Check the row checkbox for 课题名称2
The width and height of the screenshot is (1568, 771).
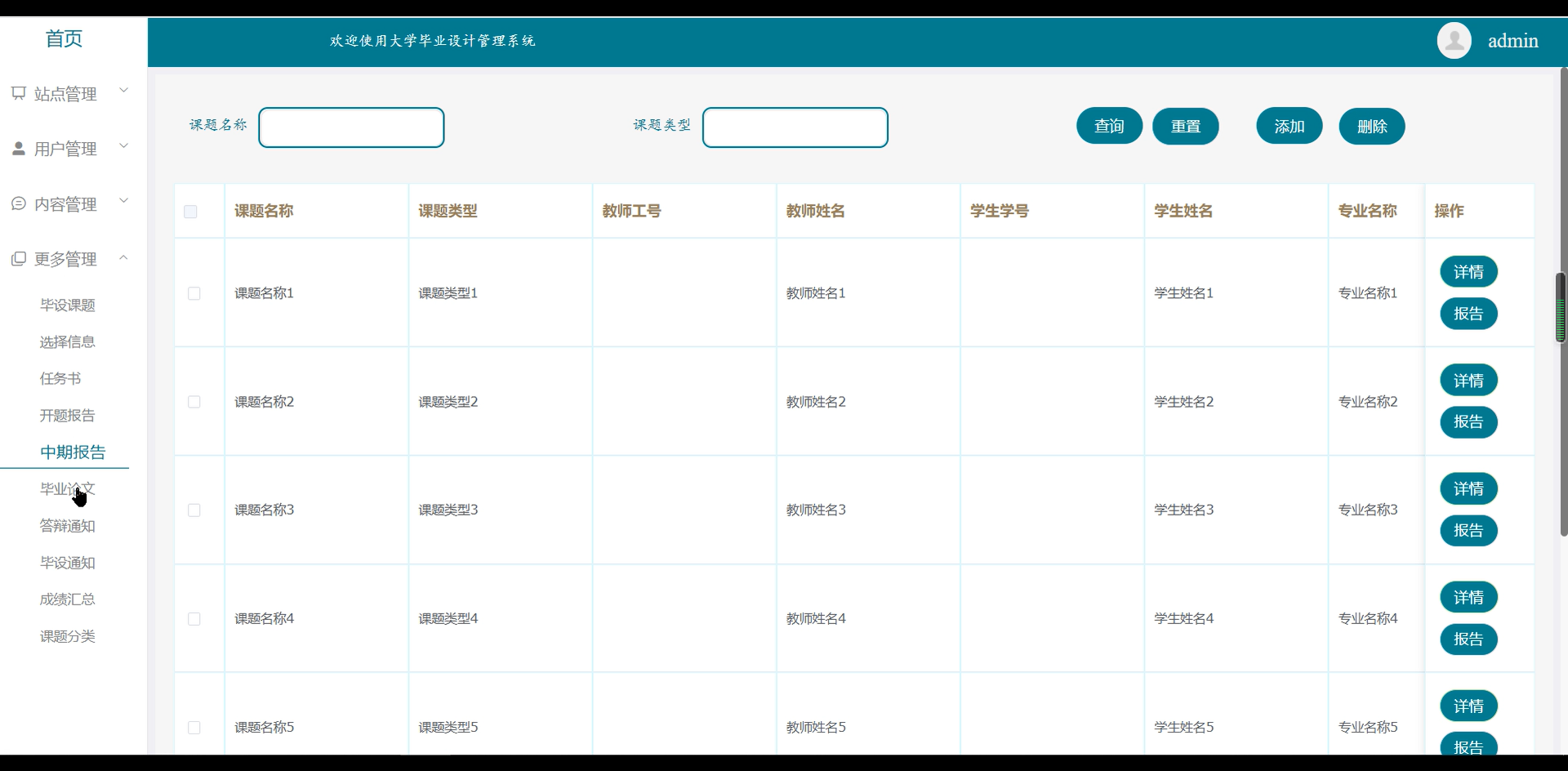coord(194,402)
